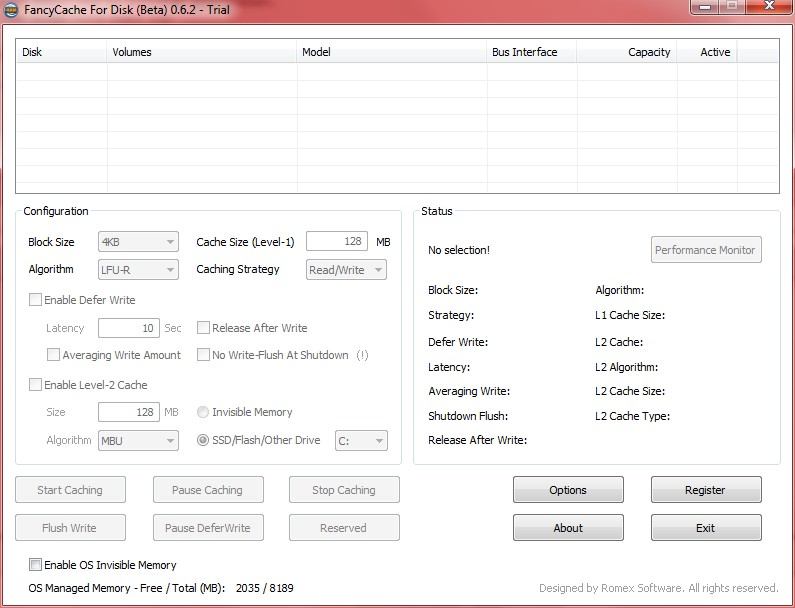Enable Defer Write checkbox
Viewport: 795px width, 608px height.
point(35,300)
